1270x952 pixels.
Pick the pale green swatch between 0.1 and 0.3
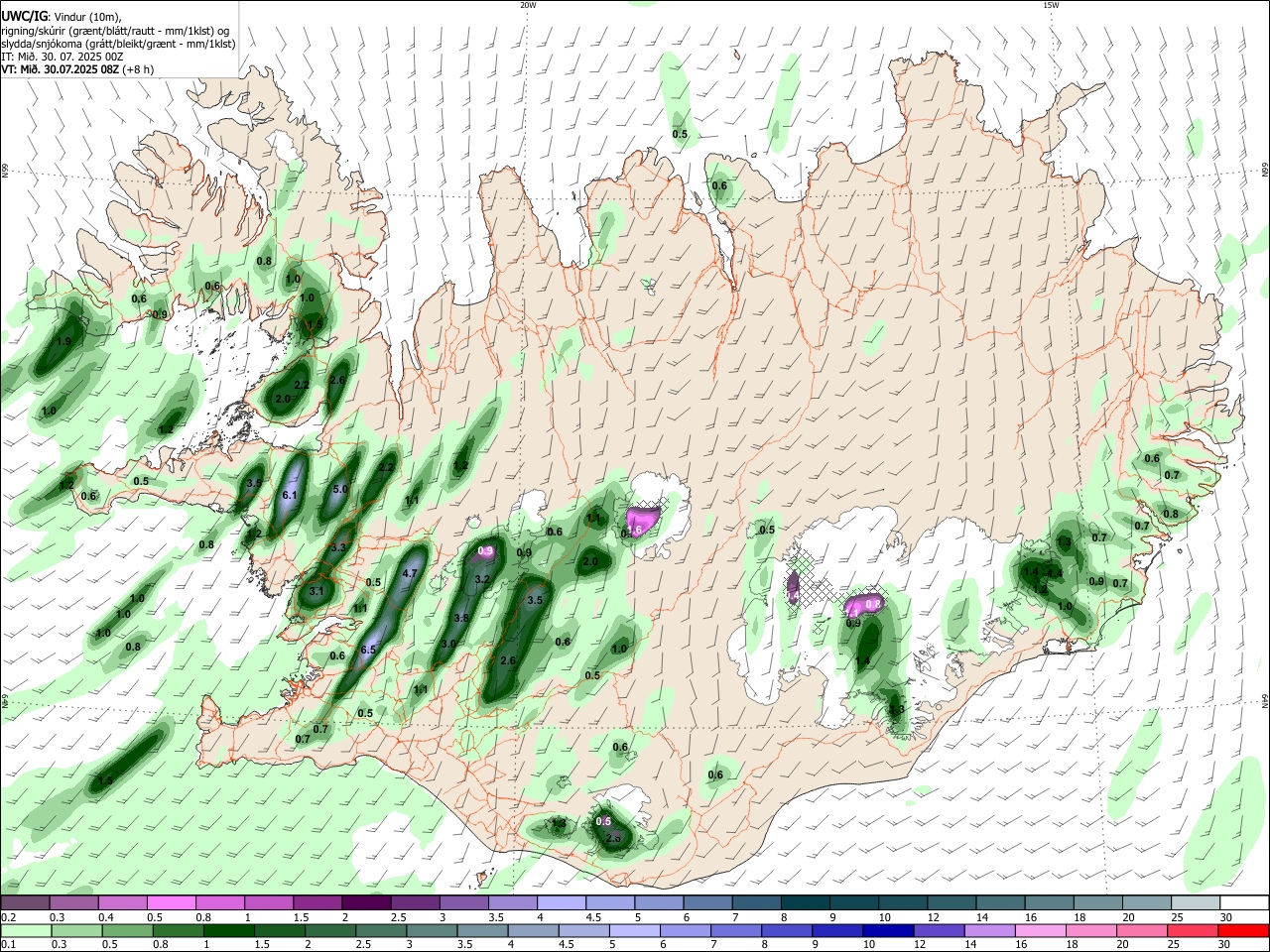[25, 930]
